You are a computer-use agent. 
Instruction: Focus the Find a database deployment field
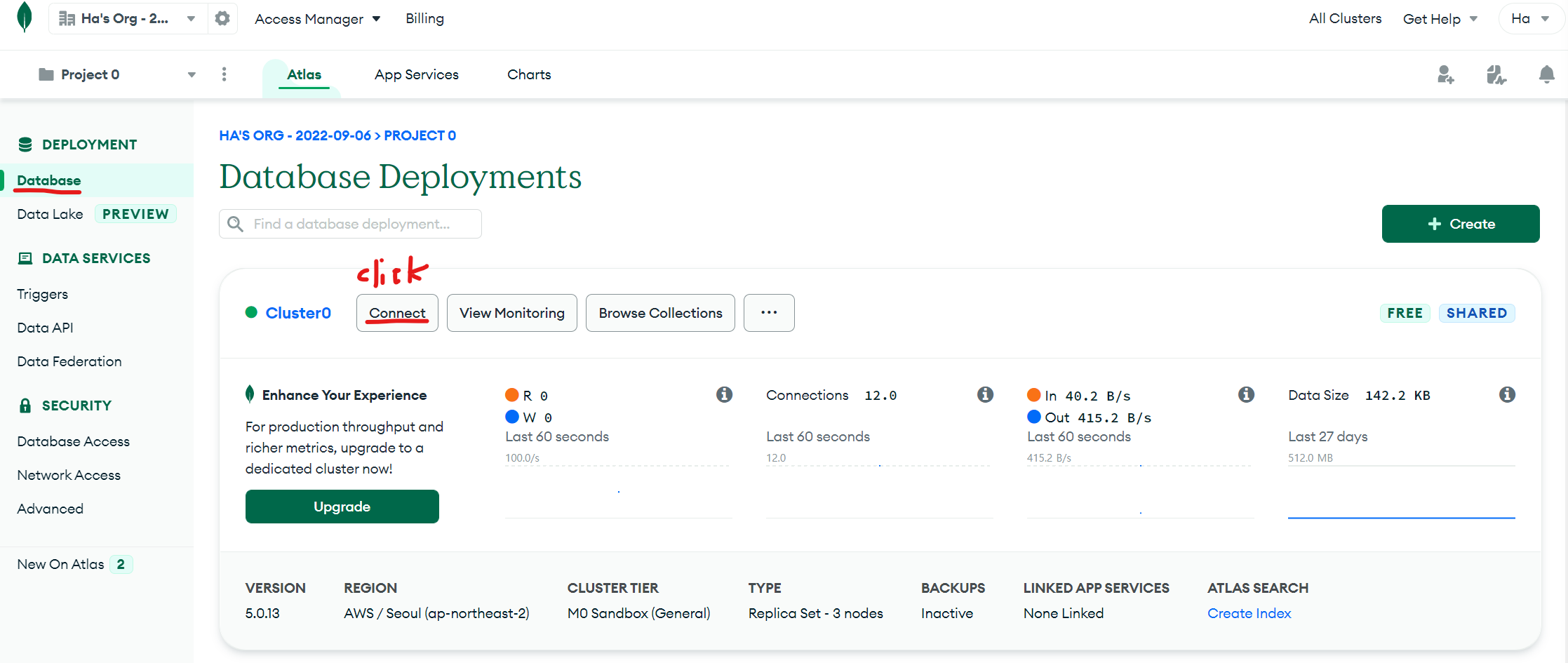[x=350, y=224]
